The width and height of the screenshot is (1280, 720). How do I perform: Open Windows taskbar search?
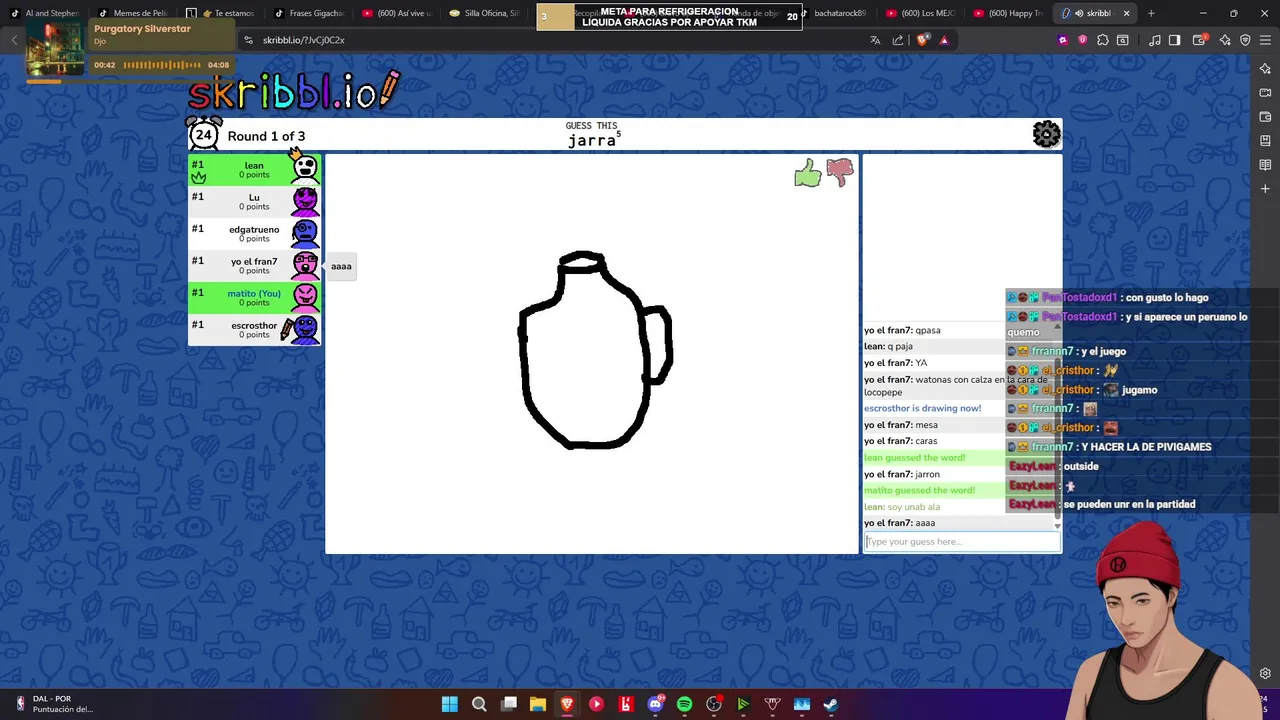pos(479,704)
